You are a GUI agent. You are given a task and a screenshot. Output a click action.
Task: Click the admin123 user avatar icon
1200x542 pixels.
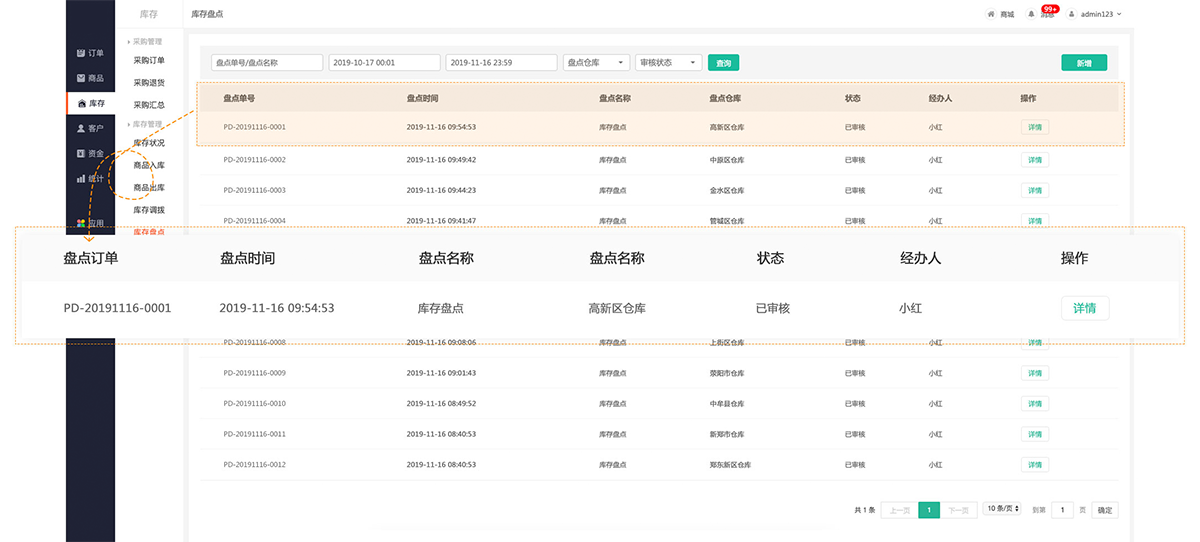(x=1071, y=14)
